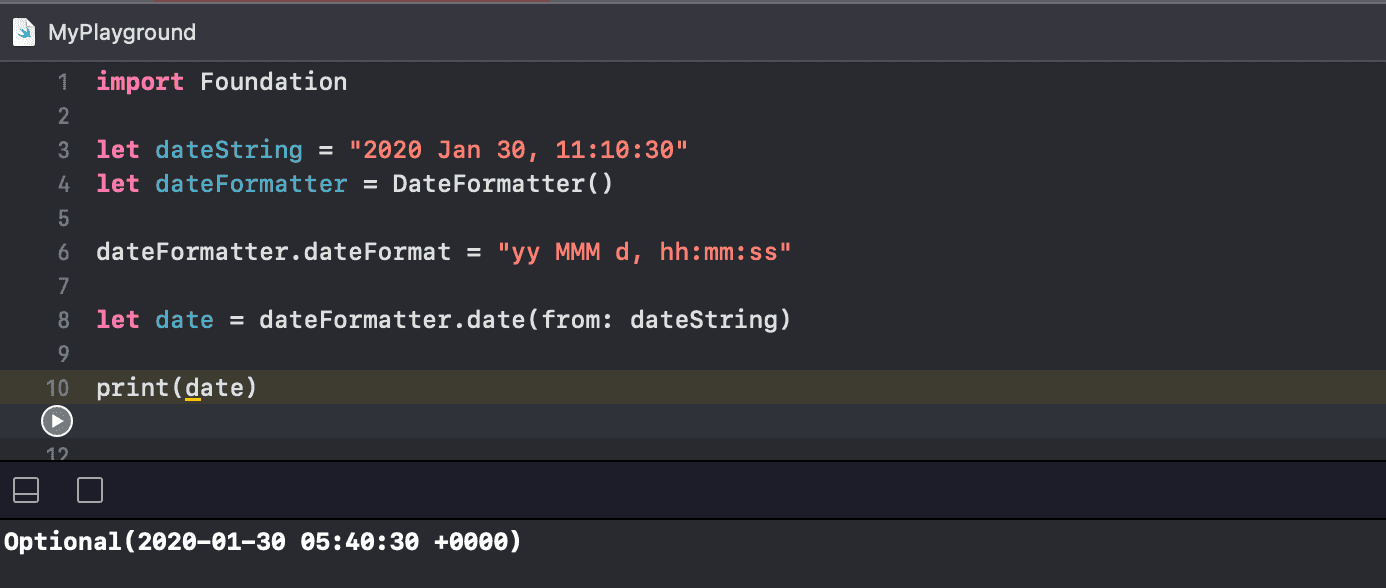Select the Foundation module name
Image resolution: width=1386 pixels, height=588 pixels.
pos(273,81)
